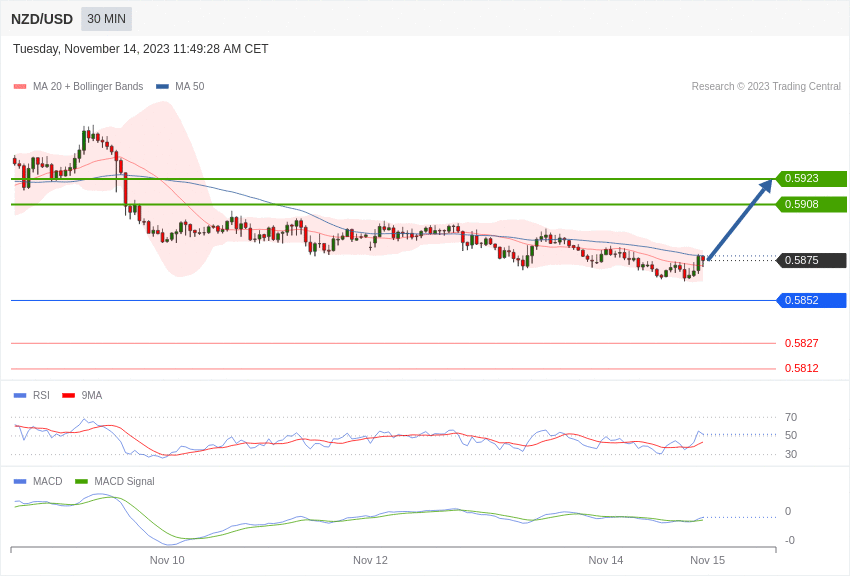Click the Nov 12 date axis label
850x576 pixels.
370,560
